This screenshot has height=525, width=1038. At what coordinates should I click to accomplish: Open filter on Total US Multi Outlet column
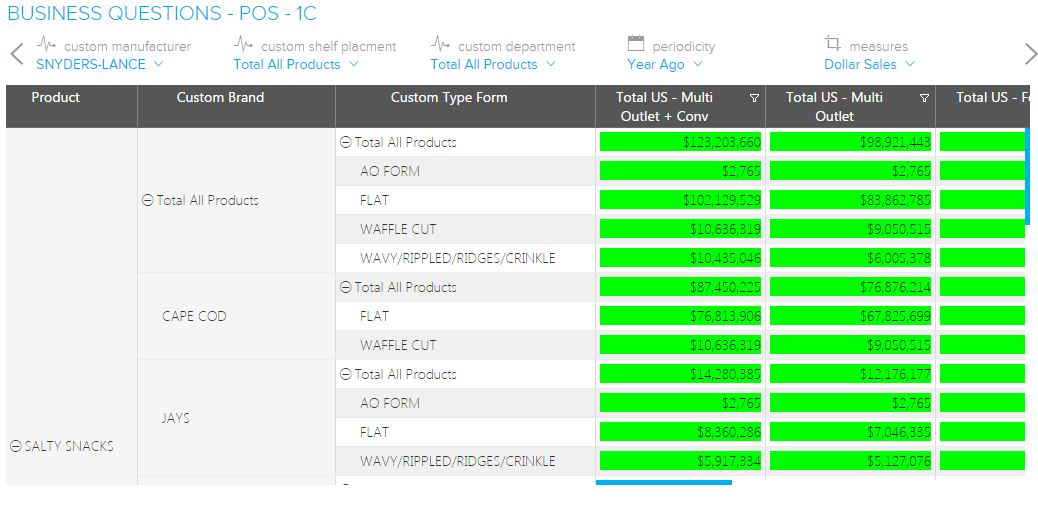pos(924,98)
